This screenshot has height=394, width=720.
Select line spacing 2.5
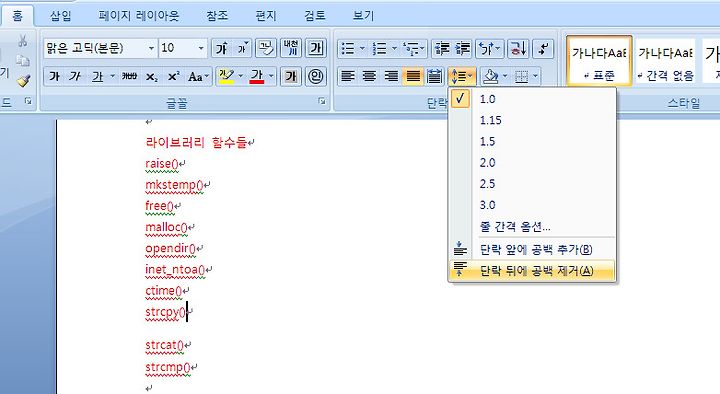pyautogui.click(x=532, y=184)
